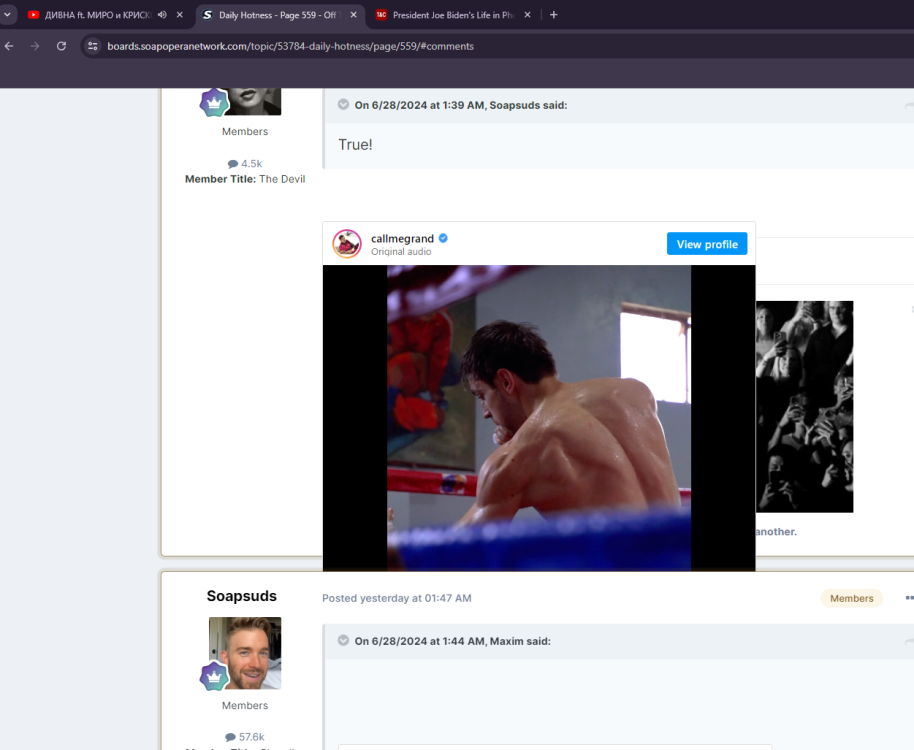The height and width of the screenshot is (750, 914).
Task: Click the address bar URL
Action: point(290,46)
